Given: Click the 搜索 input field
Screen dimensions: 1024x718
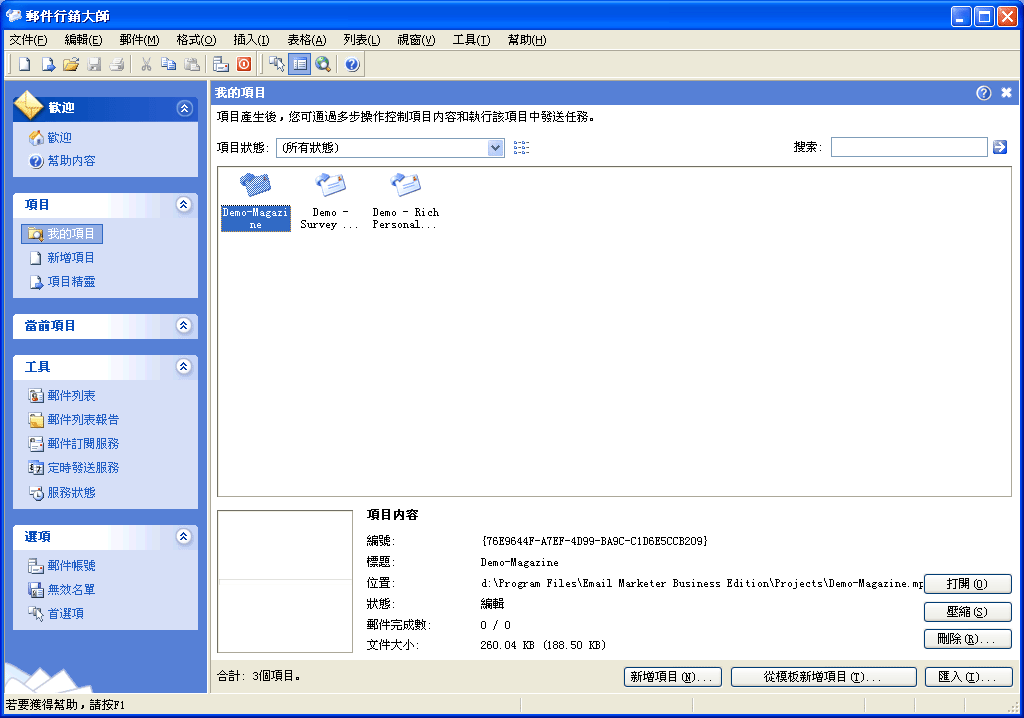Looking at the screenshot, I should (x=908, y=147).
